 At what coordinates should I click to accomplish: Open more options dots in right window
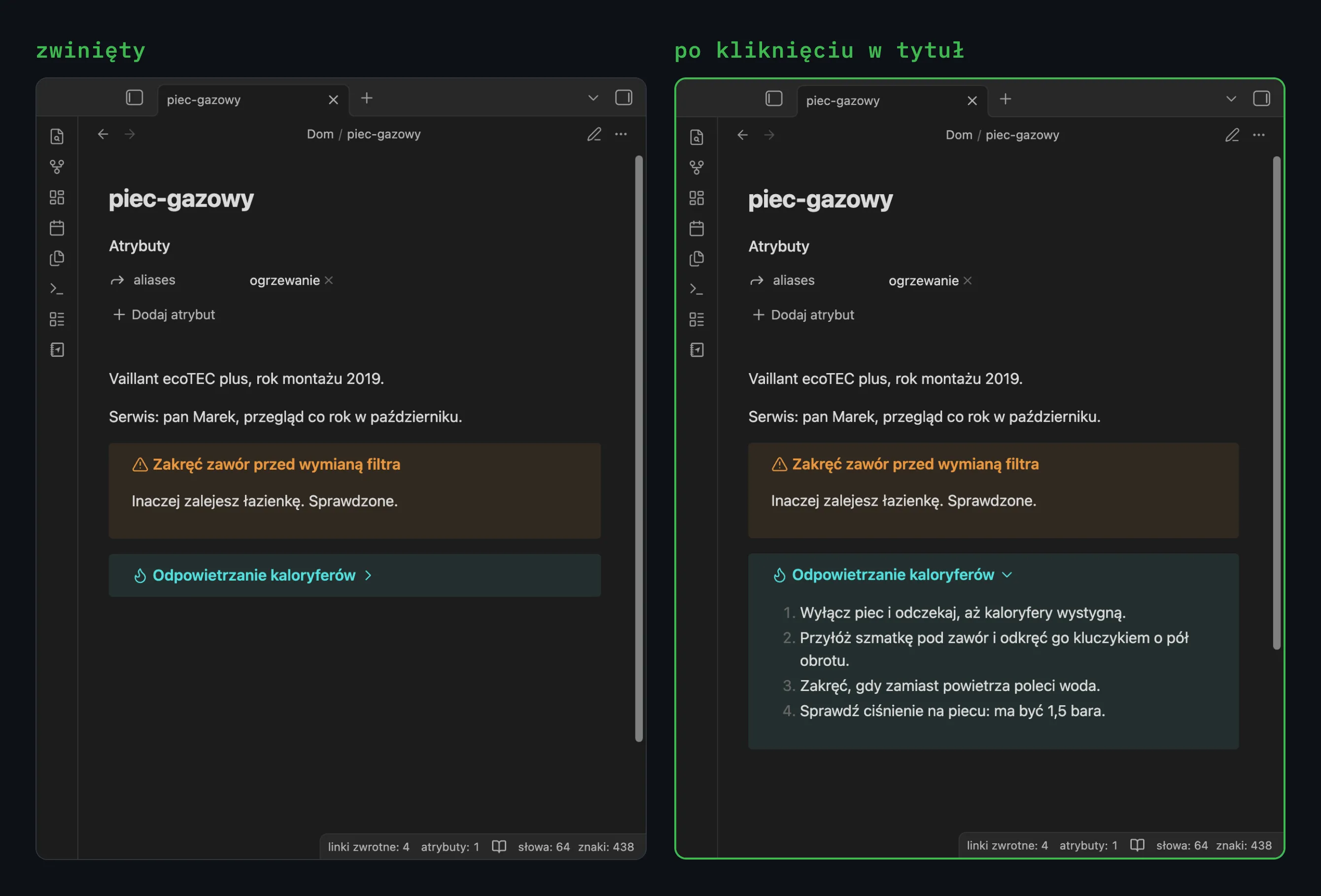(1259, 135)
